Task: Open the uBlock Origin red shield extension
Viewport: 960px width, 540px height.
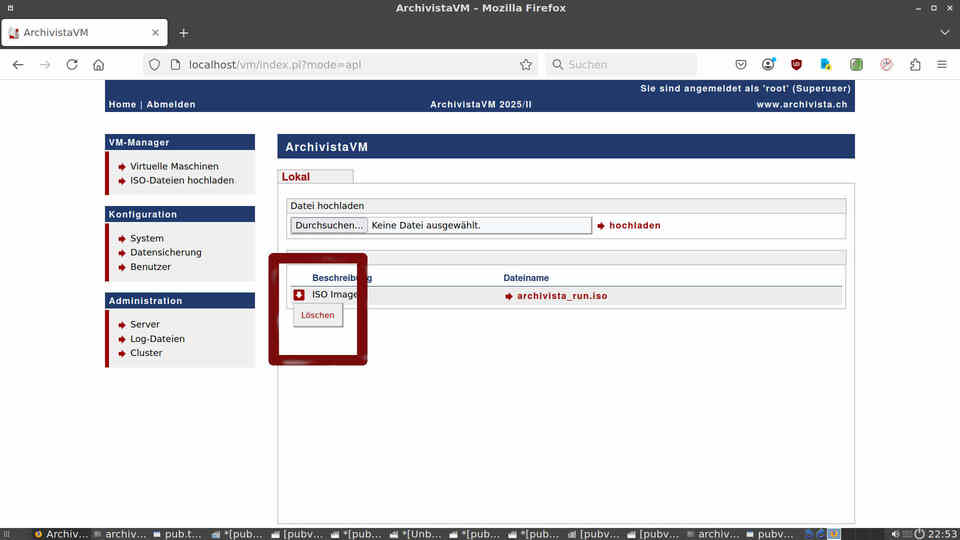Action: coord(796,64)
